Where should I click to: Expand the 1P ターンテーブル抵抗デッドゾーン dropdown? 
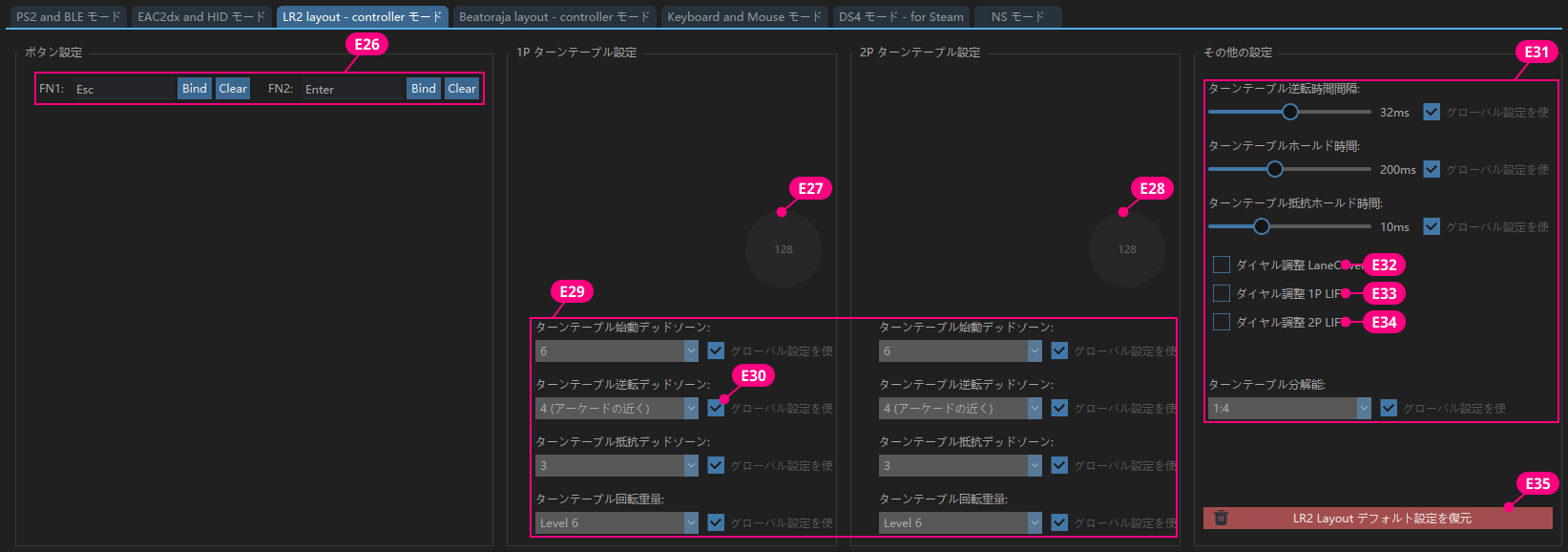617,465
